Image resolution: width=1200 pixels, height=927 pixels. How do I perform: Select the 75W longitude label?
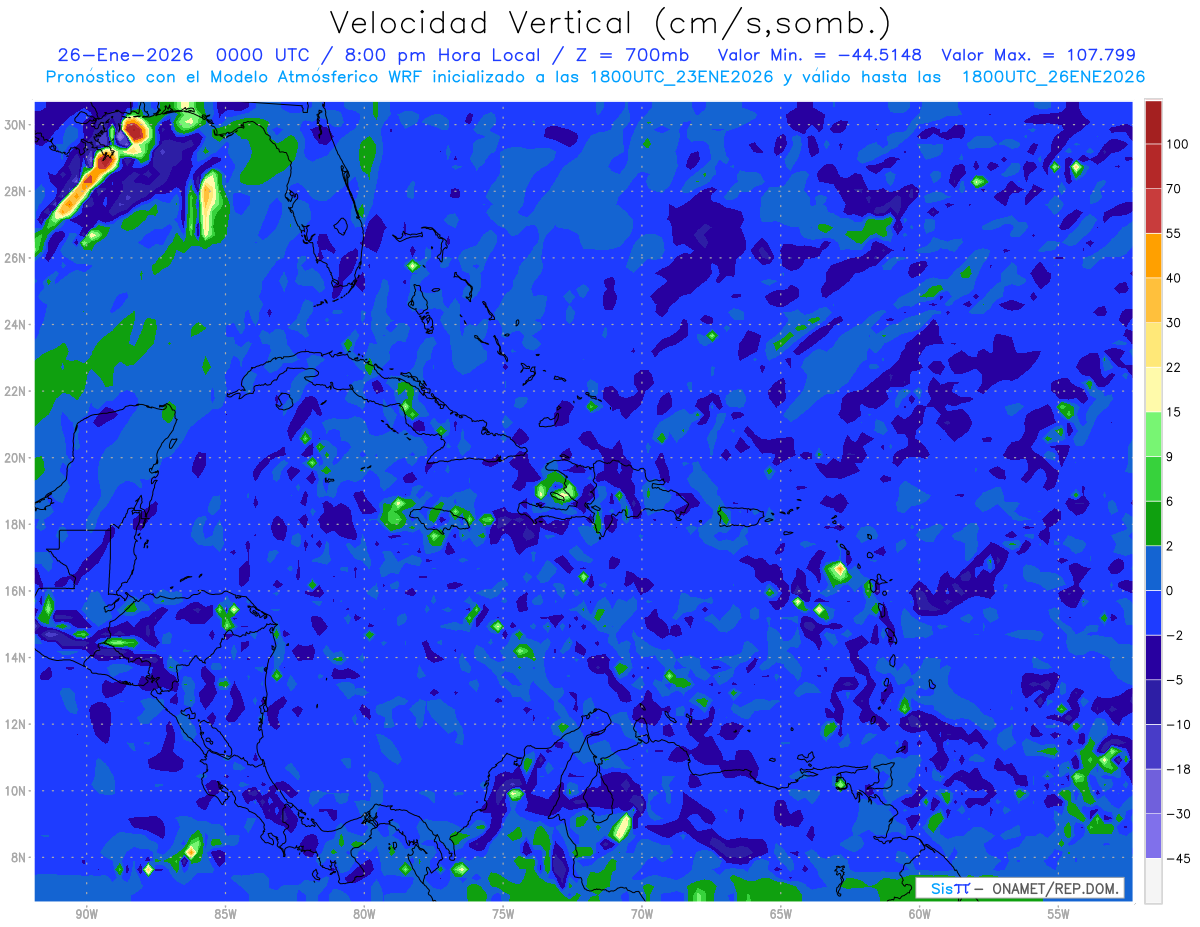point(503,915)
